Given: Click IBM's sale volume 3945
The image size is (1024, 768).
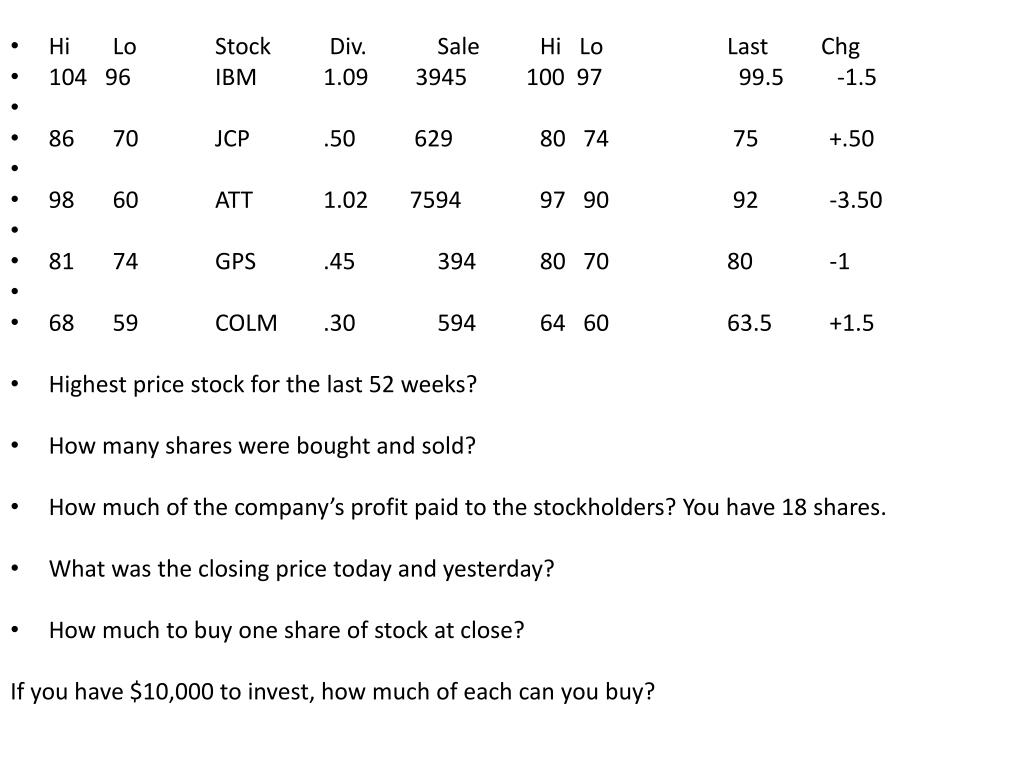Looking at the screenshot, I should (x=441, y=77).
